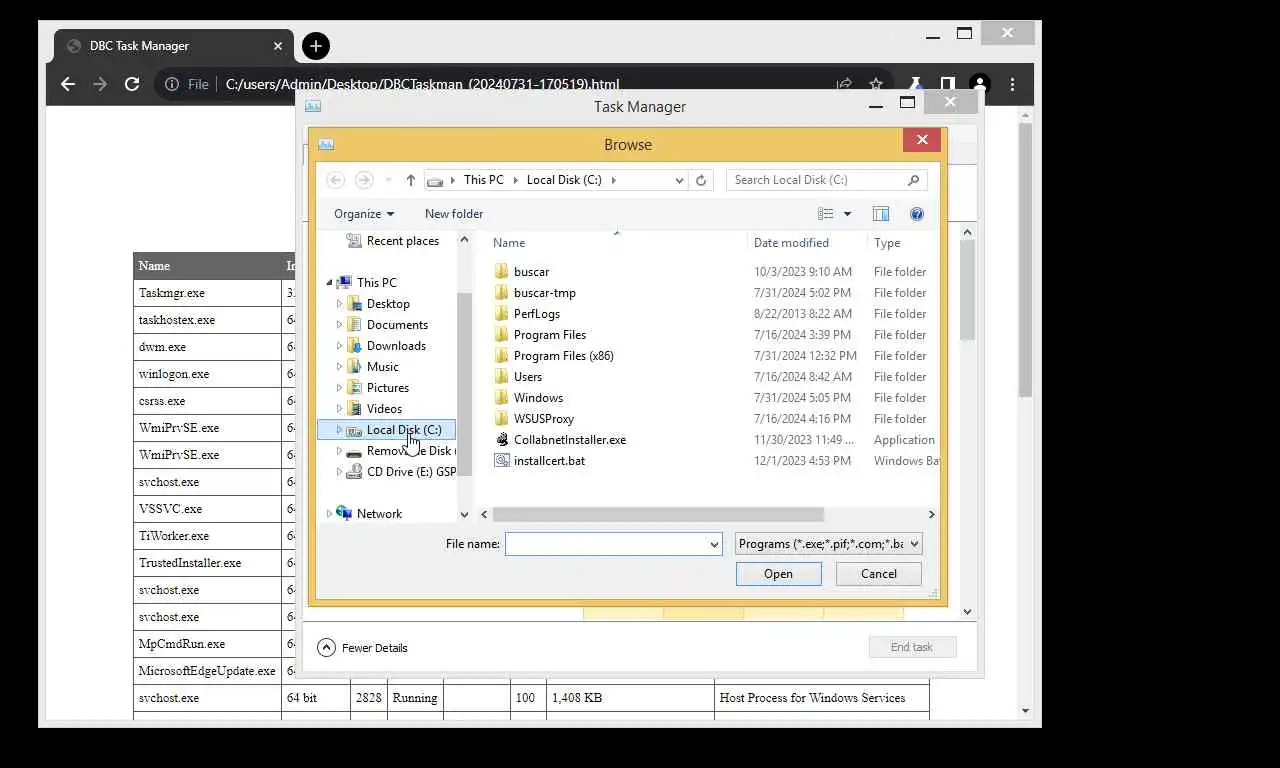
Task: Click the search magnifier icon
Action: [913, 180]
